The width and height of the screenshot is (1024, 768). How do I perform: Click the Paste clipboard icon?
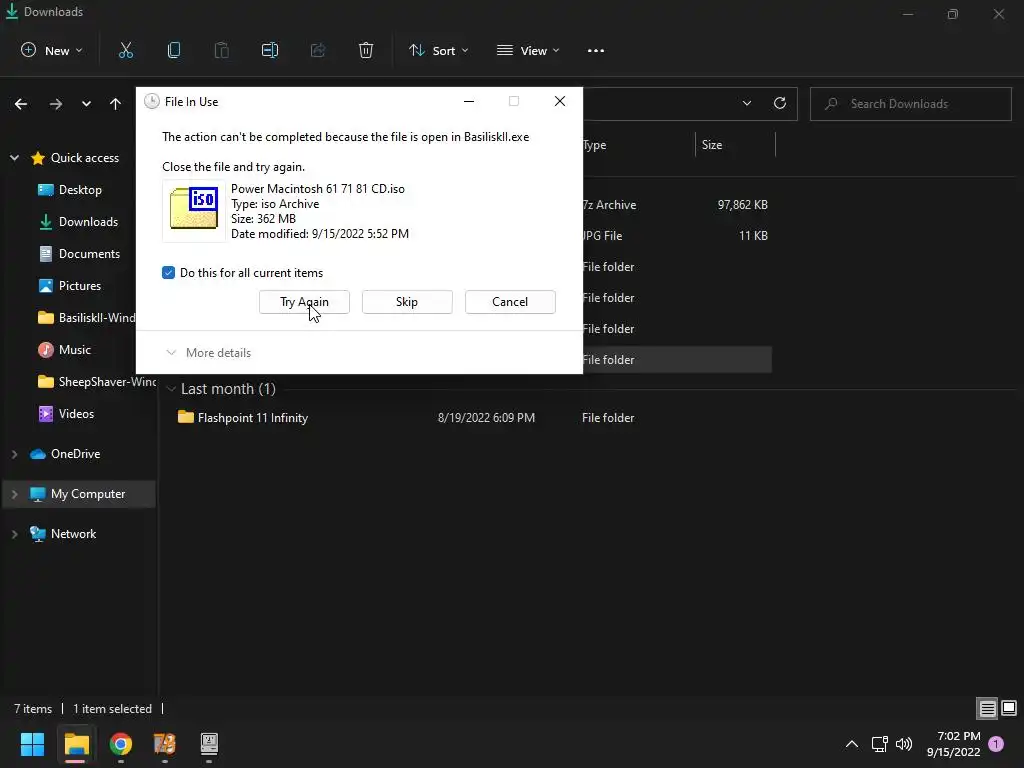point(221,50)
